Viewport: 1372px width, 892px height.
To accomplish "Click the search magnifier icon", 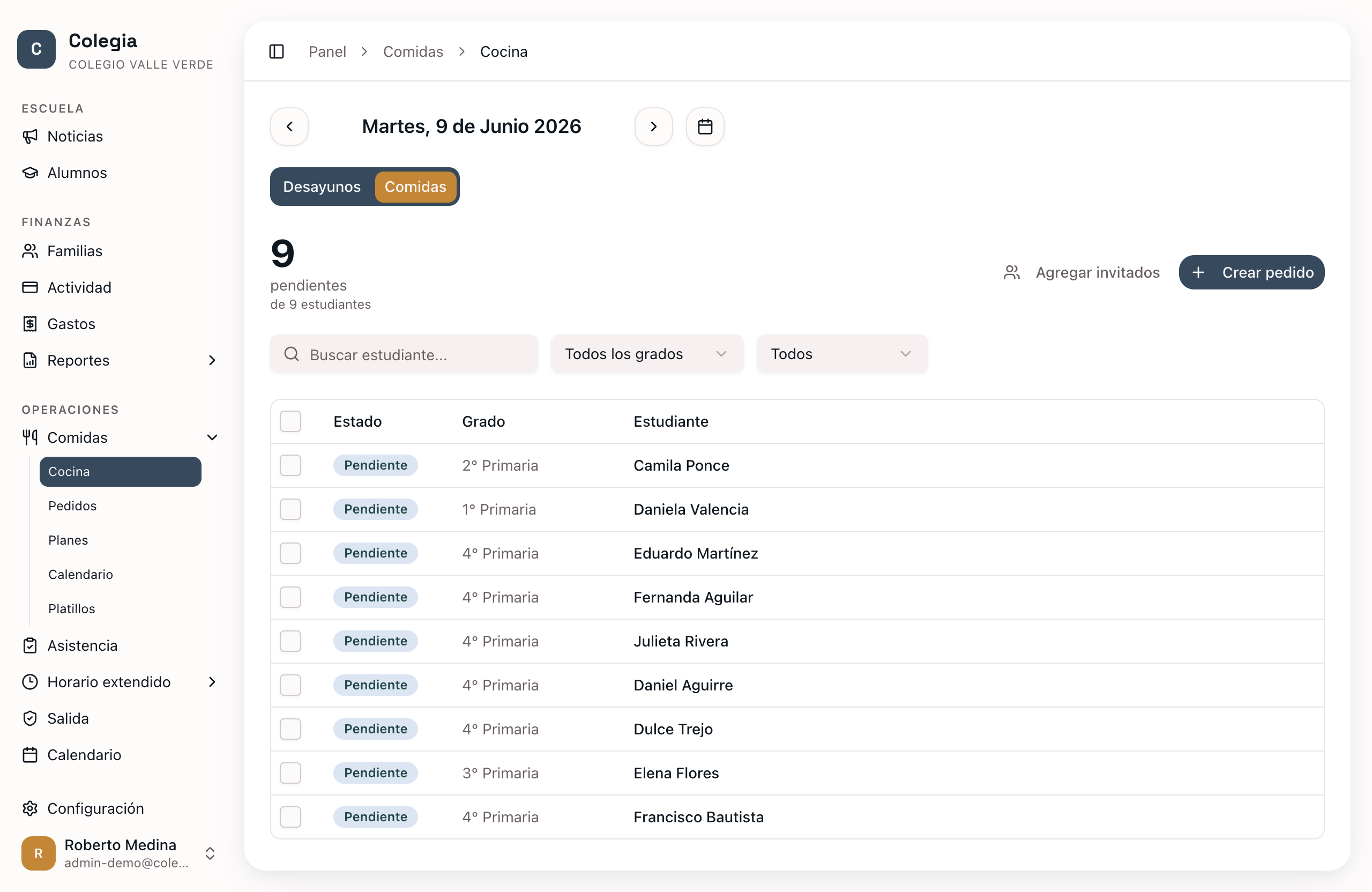I will tap(292, 353).
